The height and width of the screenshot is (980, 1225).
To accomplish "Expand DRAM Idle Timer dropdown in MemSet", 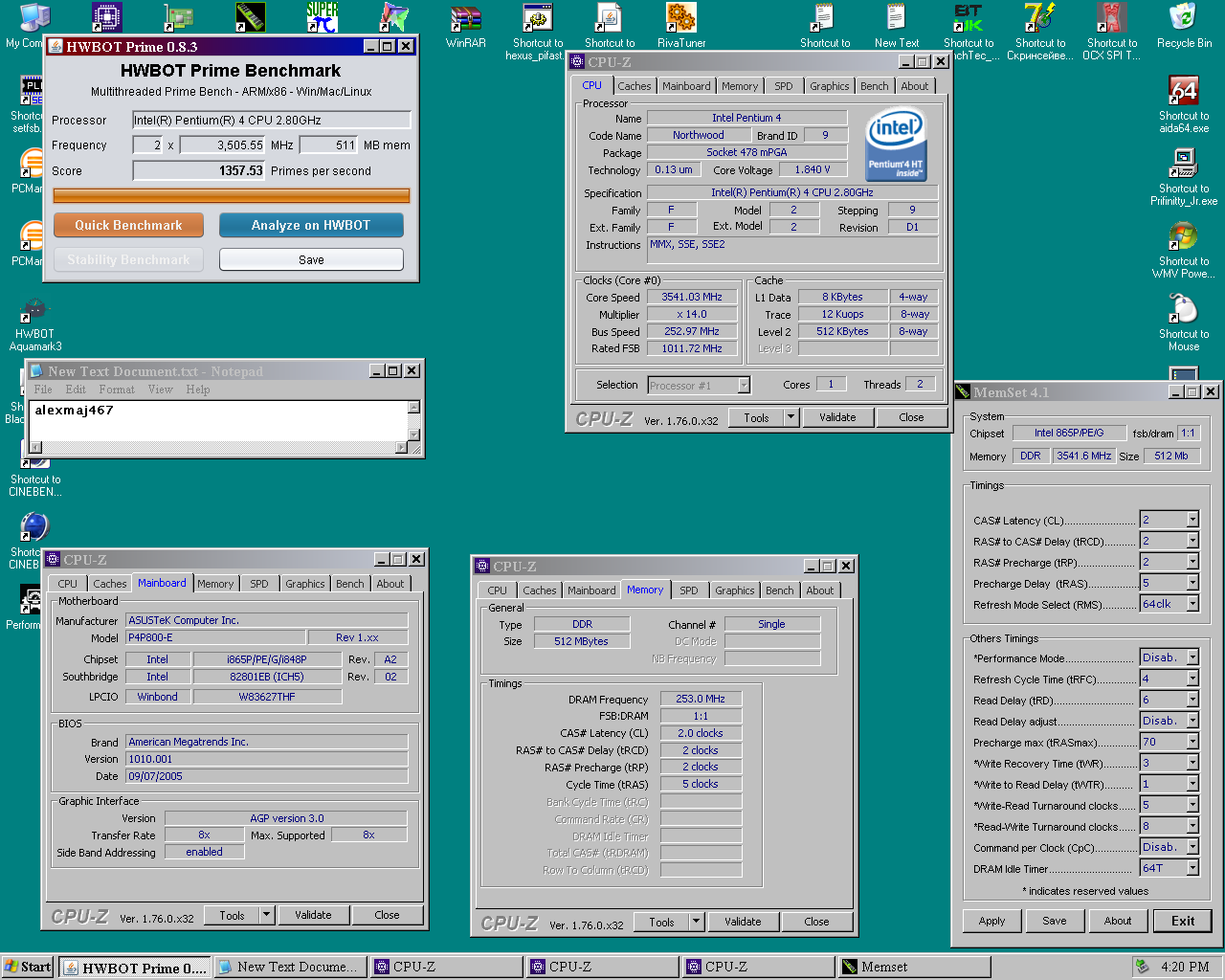I will tap(1192, 868).
